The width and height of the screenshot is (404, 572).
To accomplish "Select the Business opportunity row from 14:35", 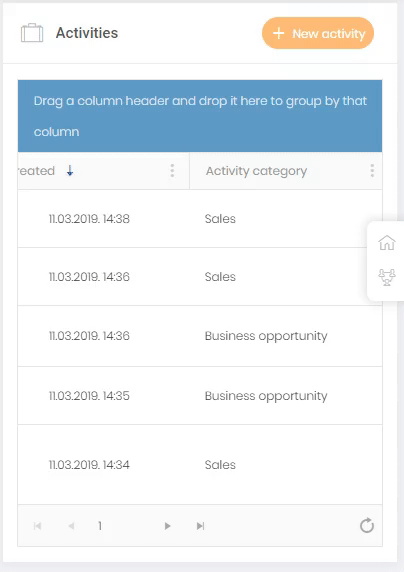I will click(x=200, y=395).
